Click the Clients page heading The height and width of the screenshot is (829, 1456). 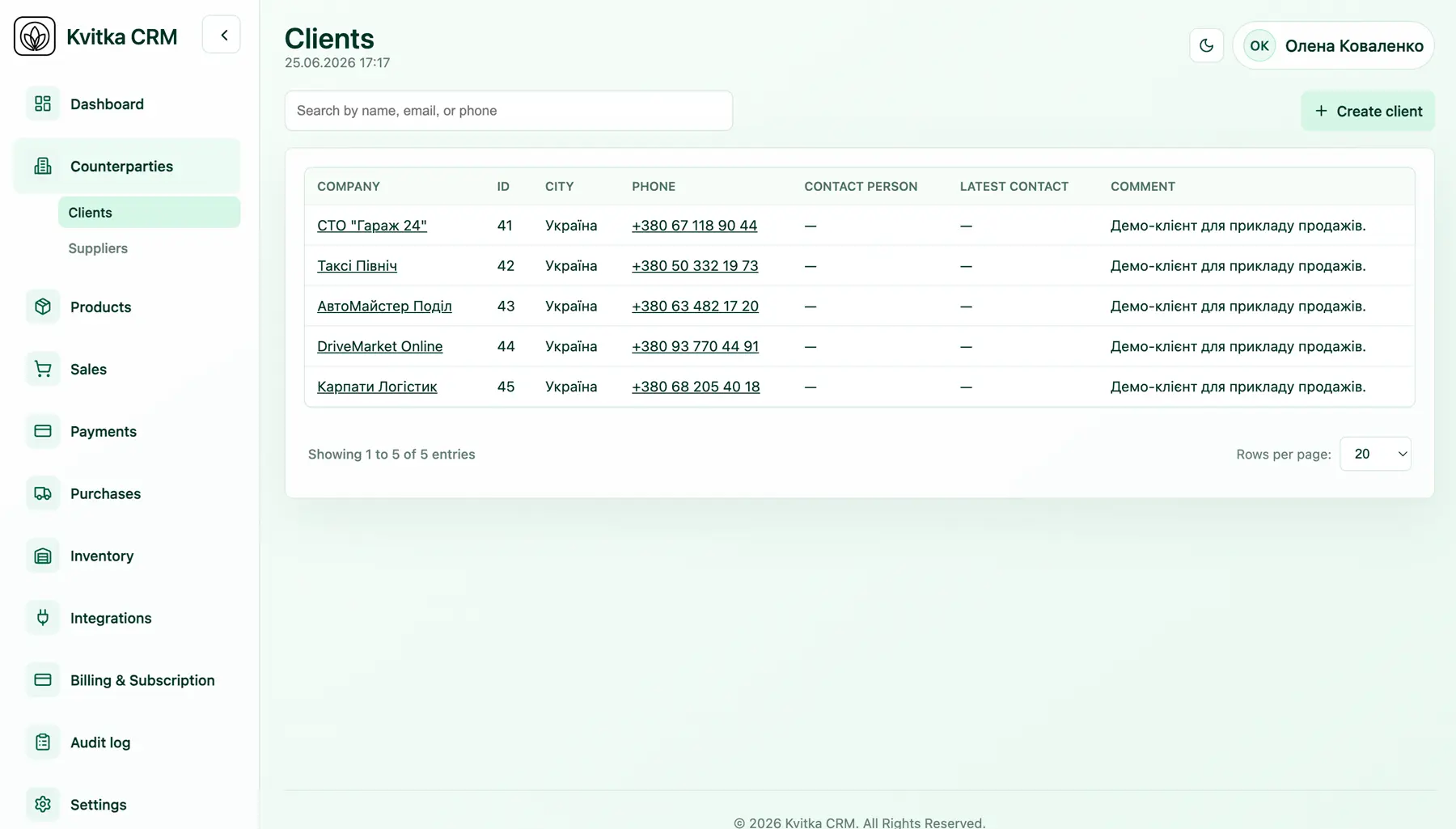(329, 39)
